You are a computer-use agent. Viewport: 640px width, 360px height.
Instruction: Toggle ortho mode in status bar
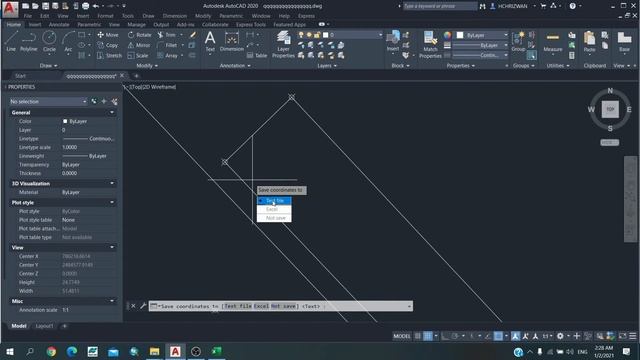coord(445,336)
